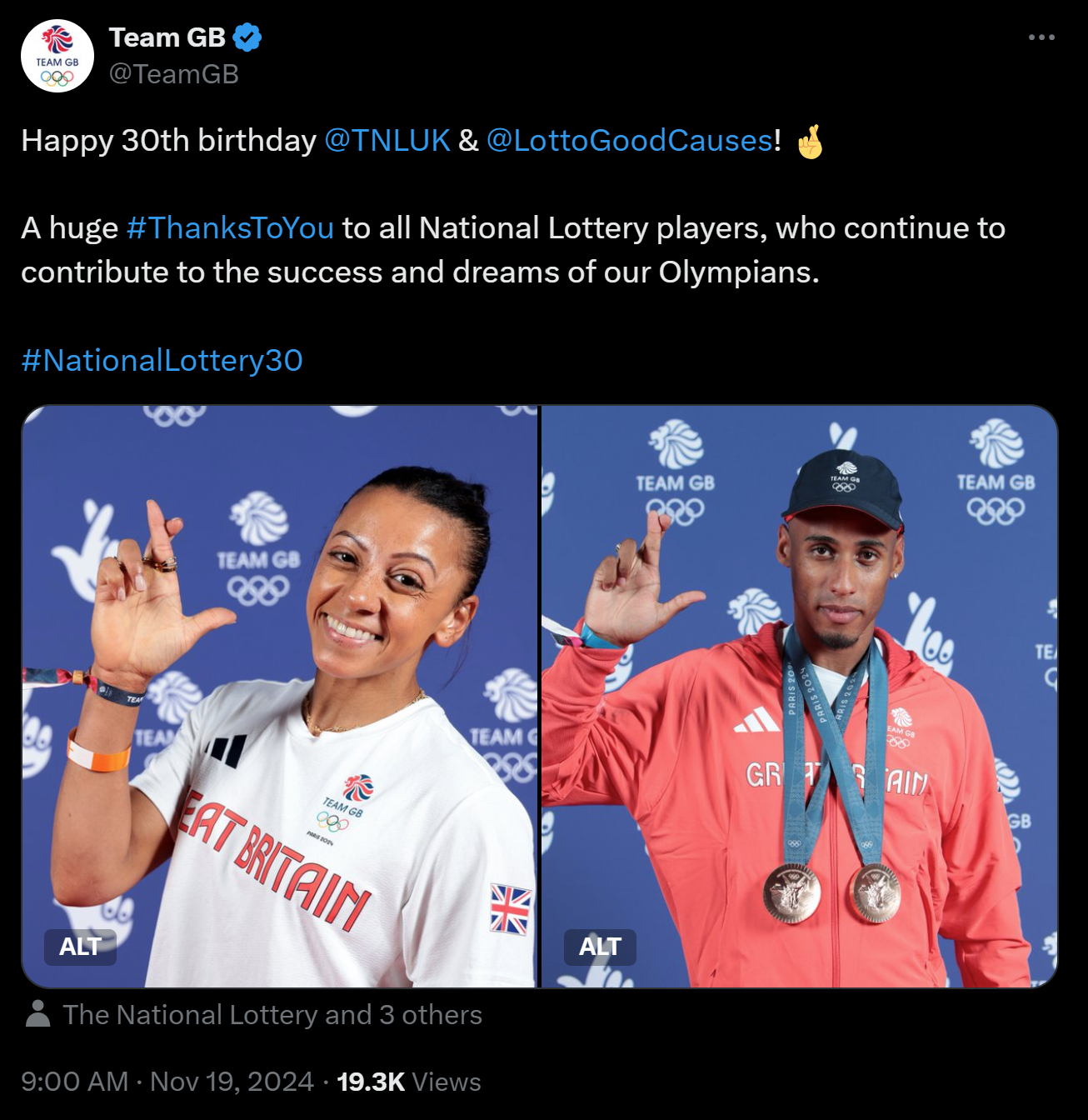The image size is (1088, 1120).
Task: Open the right photo of medal winner
Action: point(800,697)
